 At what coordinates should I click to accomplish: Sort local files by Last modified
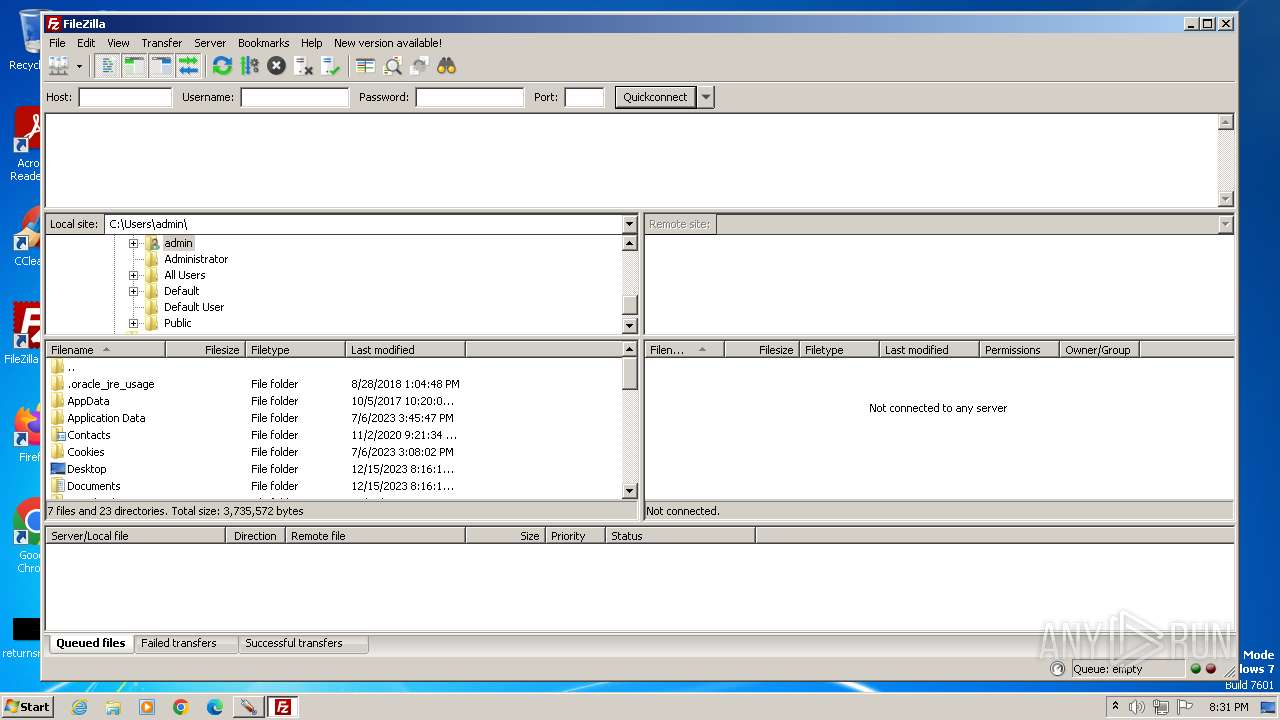click(x=405, y=350)
